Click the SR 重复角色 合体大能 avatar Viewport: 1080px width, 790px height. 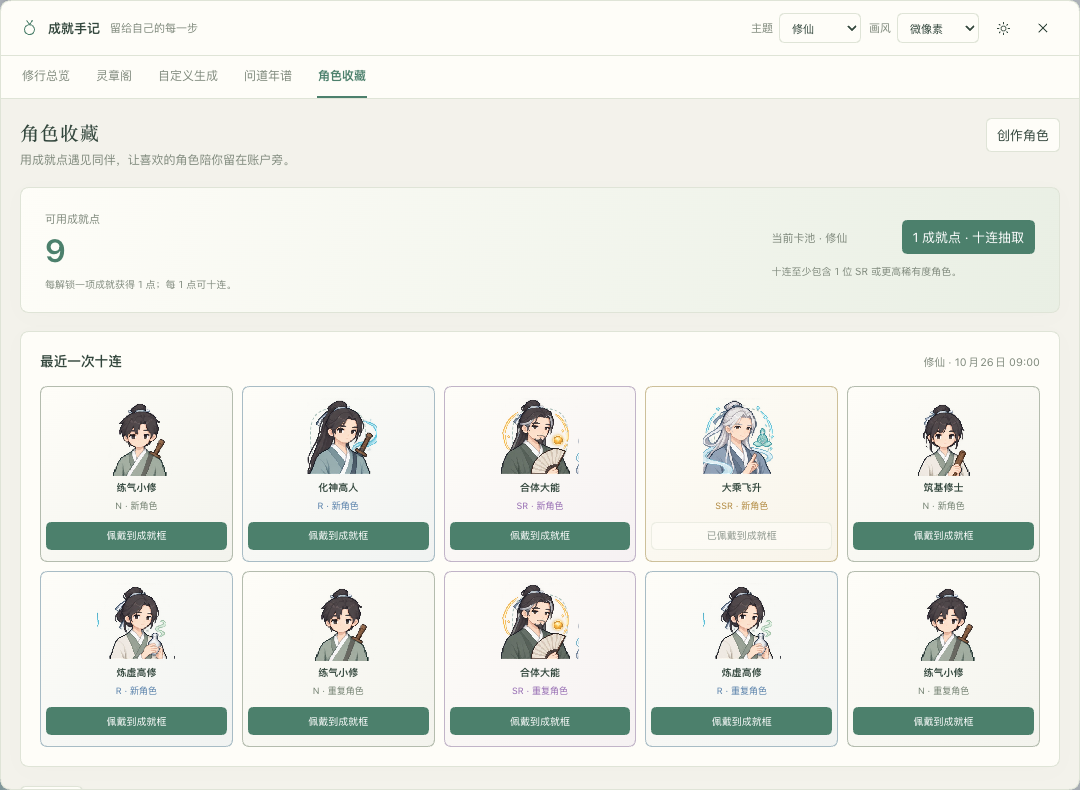pyautogui.click(x=539, y=623)
